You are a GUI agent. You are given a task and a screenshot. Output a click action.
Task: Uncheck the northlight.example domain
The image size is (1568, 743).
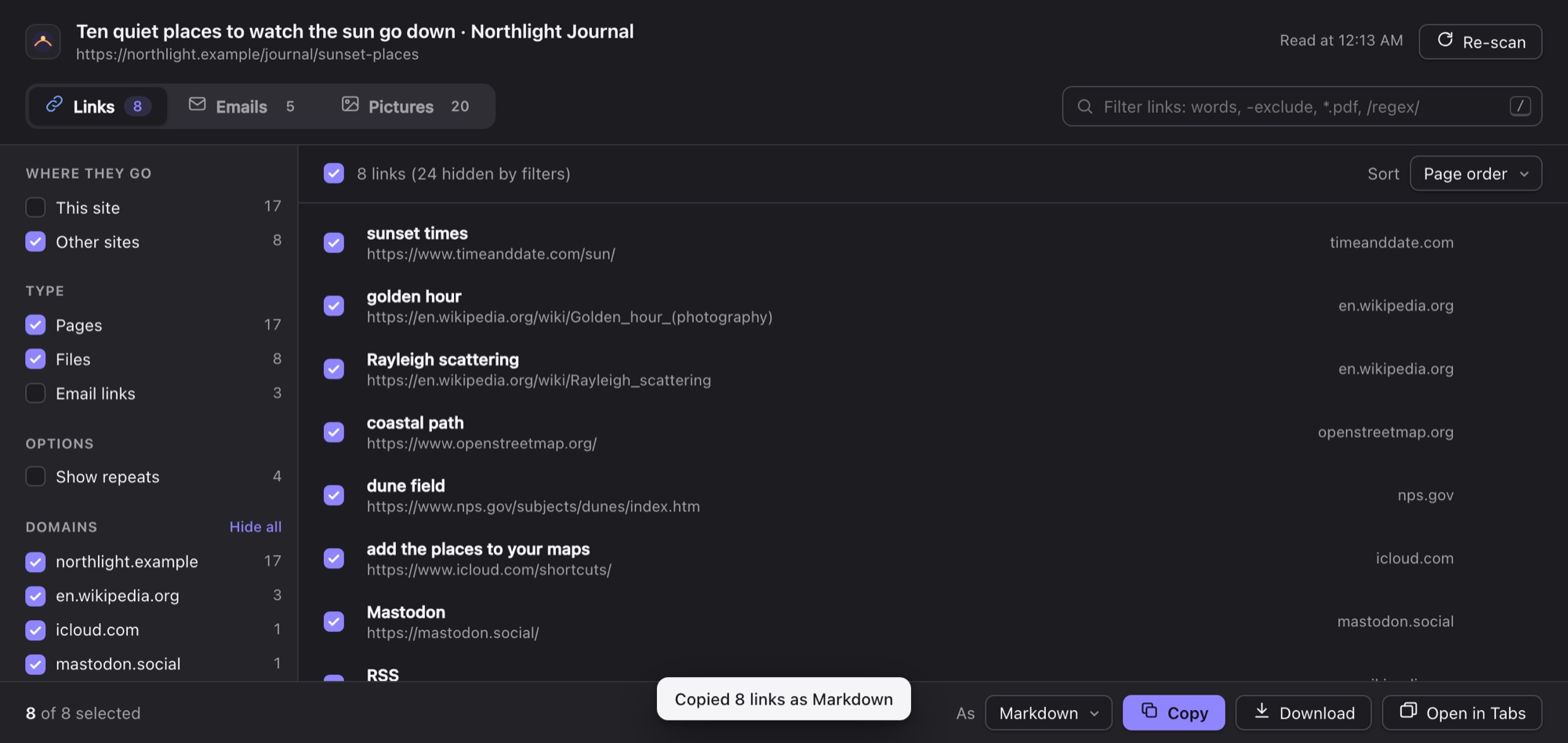click(x=35, y=561)
